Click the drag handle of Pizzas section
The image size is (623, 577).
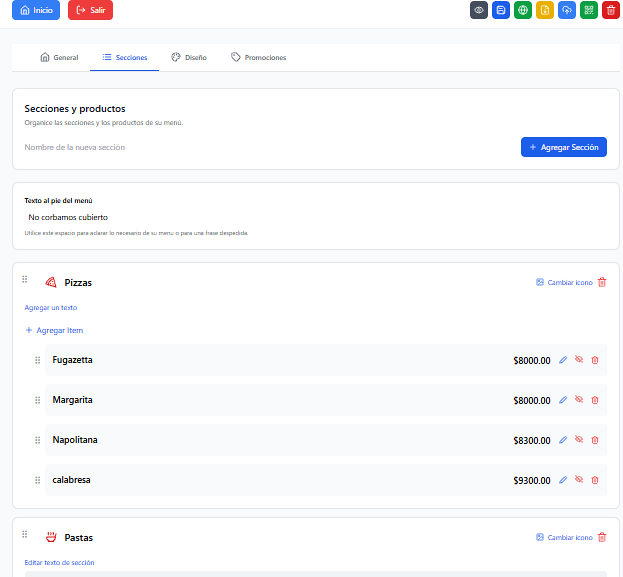[x=25, y=279]
